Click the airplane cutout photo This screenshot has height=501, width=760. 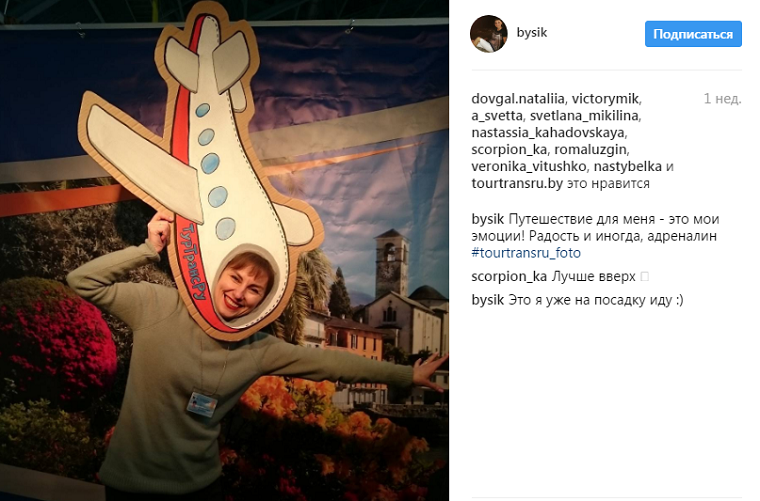(x=224, y=250)
